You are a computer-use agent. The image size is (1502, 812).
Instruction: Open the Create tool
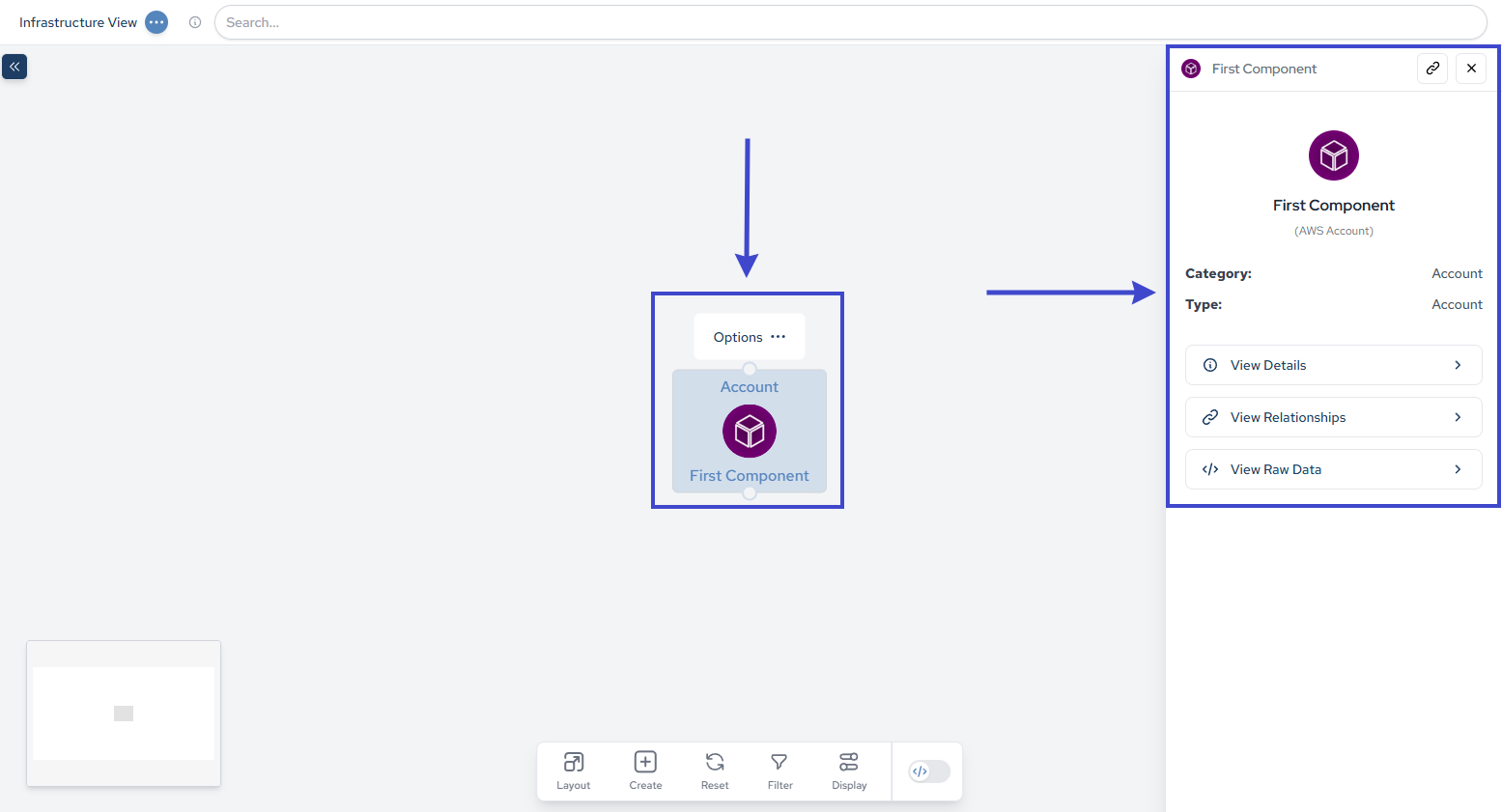[x=644, y=770]
